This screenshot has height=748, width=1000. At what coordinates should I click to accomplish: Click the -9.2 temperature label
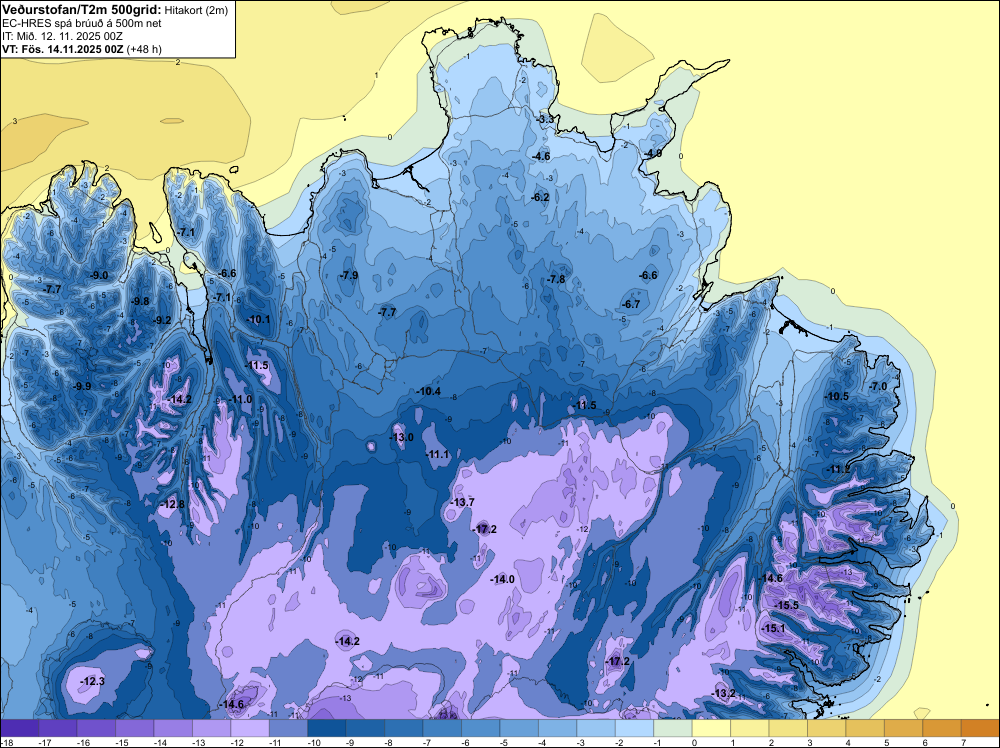click(162, 320)
